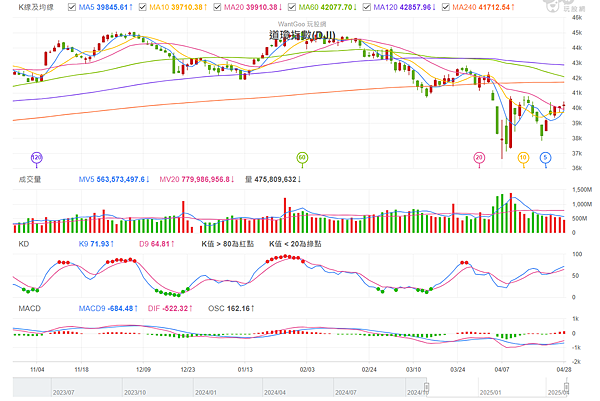Click the 12/09 date axis label

(143, 370)
